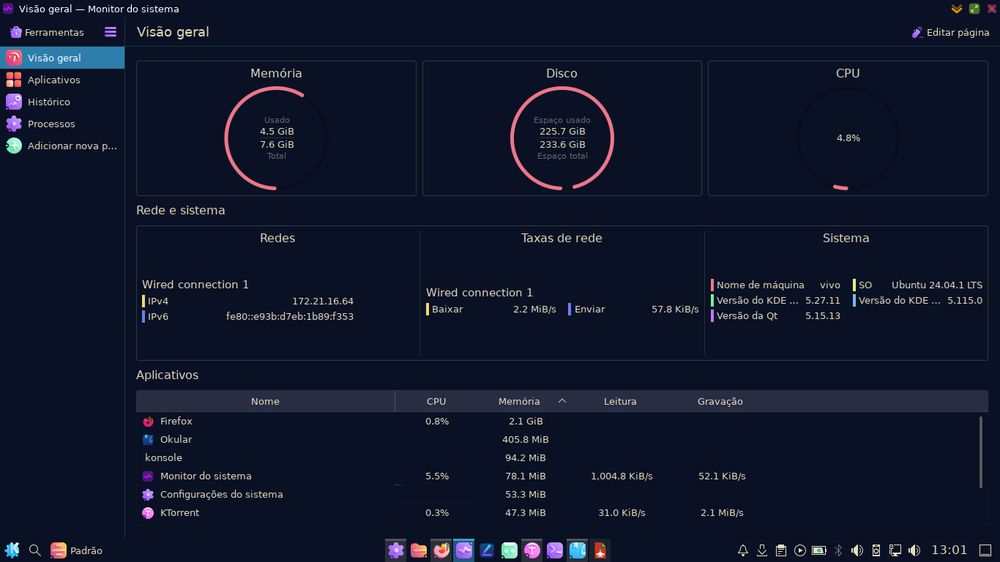Click the Nome de máquina value vivo
Image resolution: width=1000 pixels, height=562 pixels.
click(830, 285)
